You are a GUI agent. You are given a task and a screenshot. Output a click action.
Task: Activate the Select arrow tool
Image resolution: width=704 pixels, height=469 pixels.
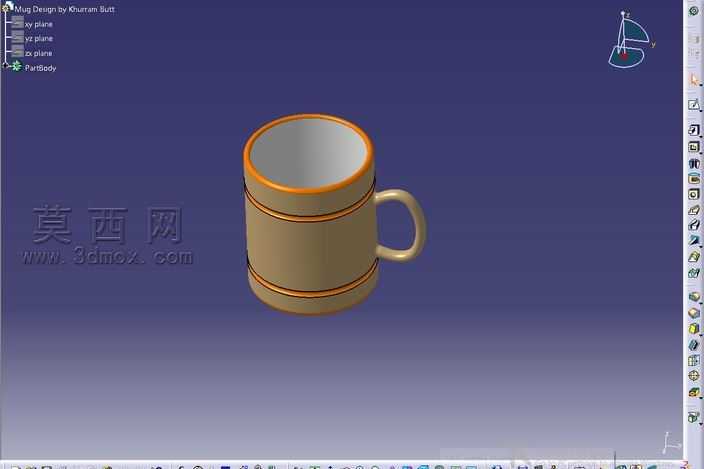click(x=694, y=81)
